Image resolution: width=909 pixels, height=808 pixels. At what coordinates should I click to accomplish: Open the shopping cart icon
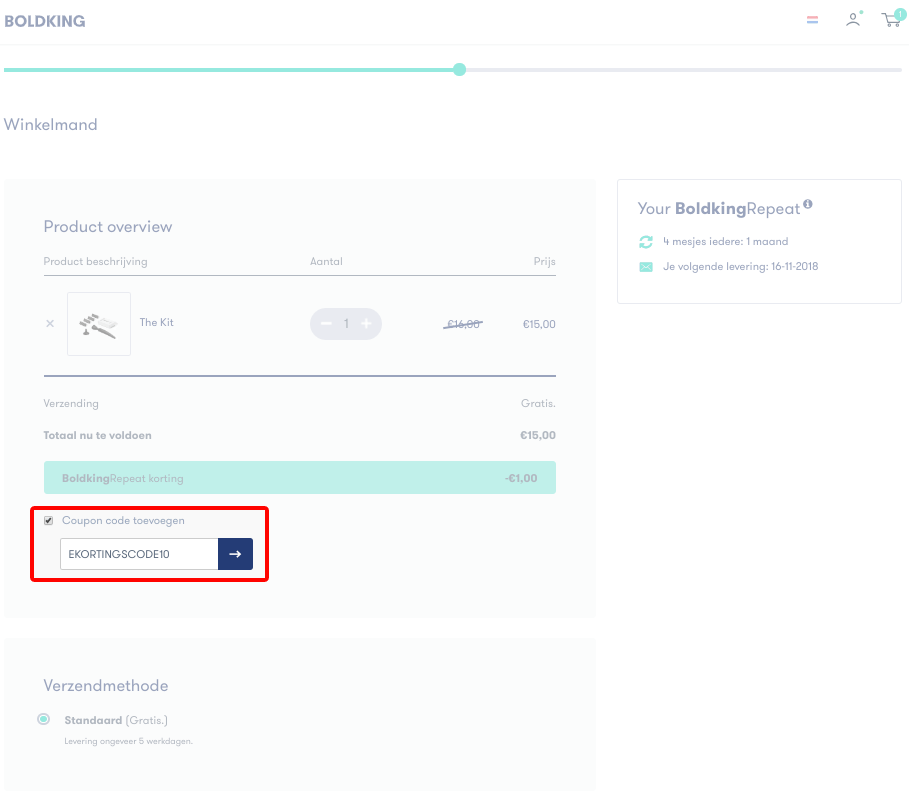(x=892, y=19)
